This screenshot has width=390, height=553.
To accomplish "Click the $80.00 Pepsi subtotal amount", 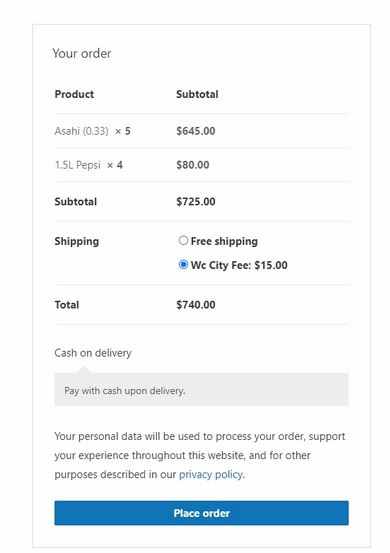I will point(193,165).
